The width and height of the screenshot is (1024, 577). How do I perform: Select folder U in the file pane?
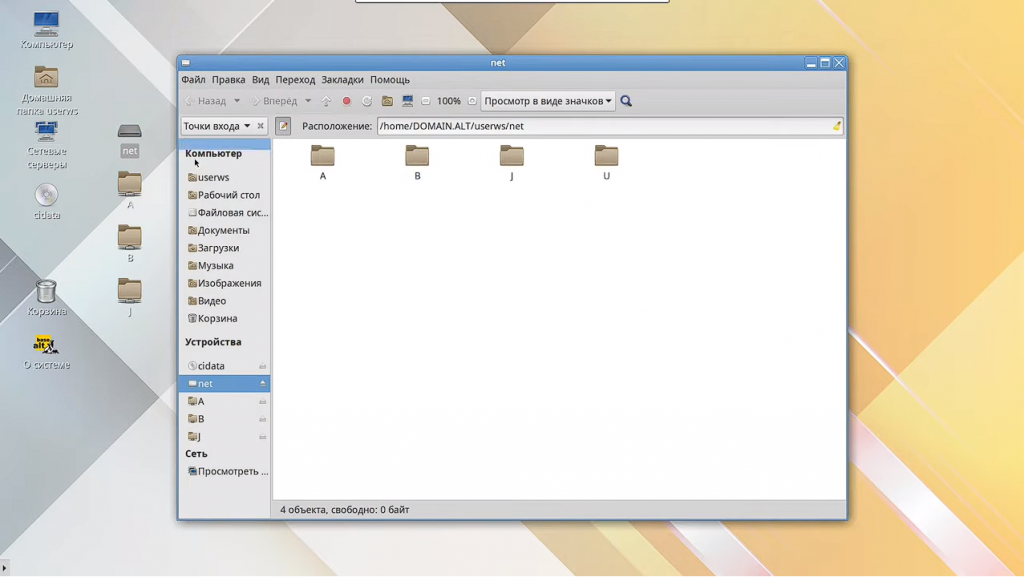(607, 163)
